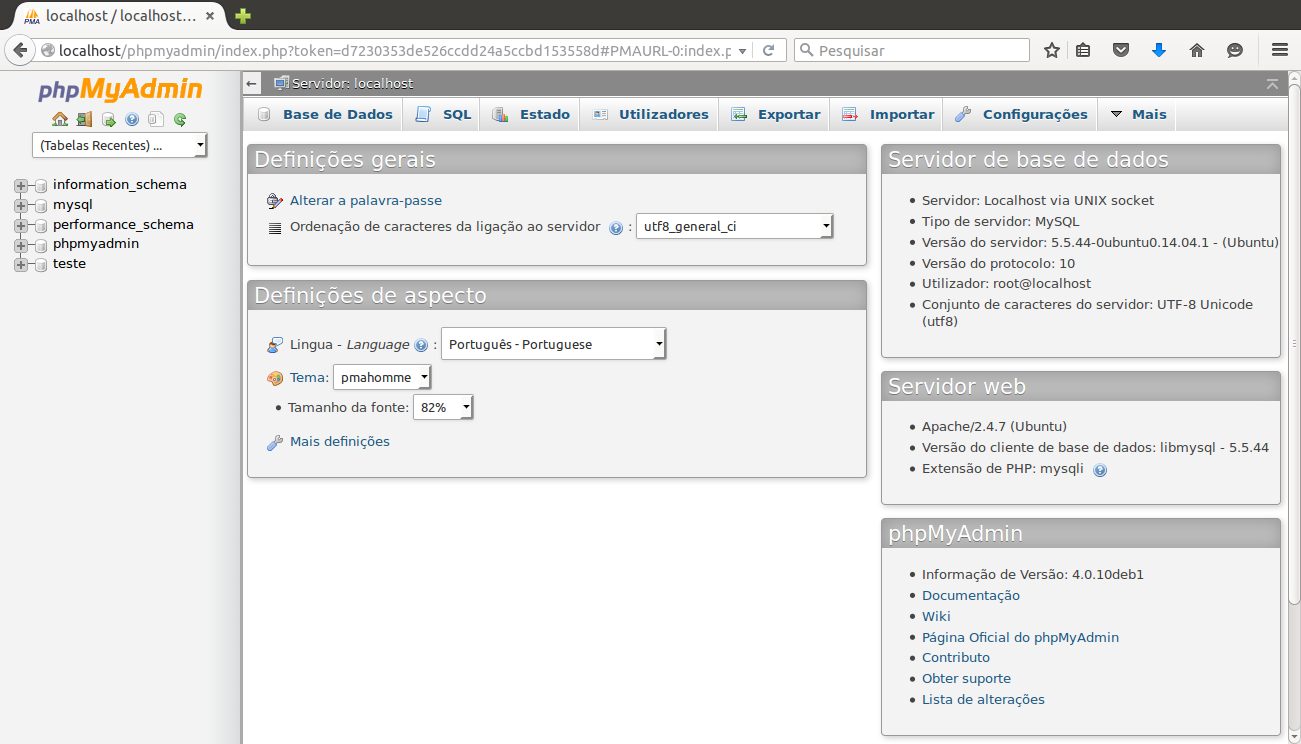Open the Mais definições link

click(x=339, y=442)
